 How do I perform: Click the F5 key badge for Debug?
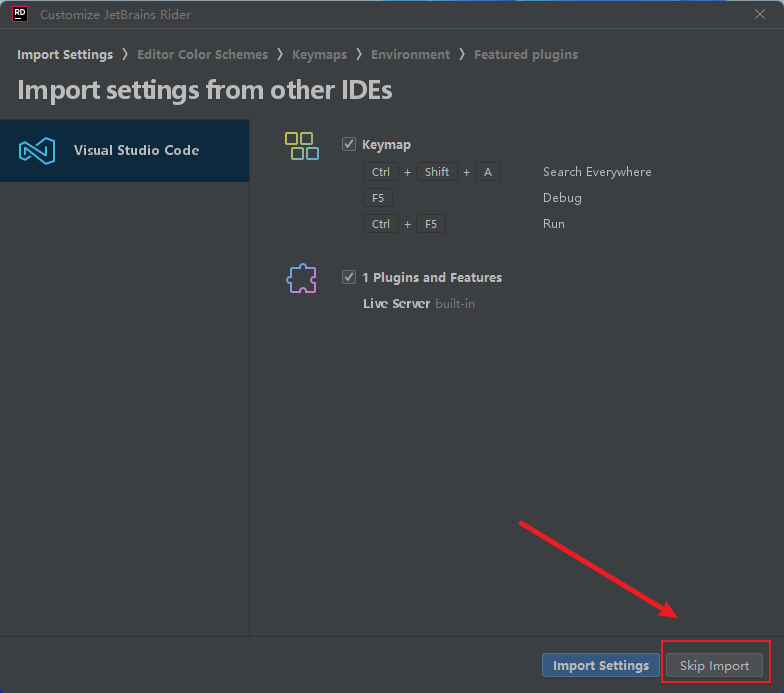coord(378,198)
